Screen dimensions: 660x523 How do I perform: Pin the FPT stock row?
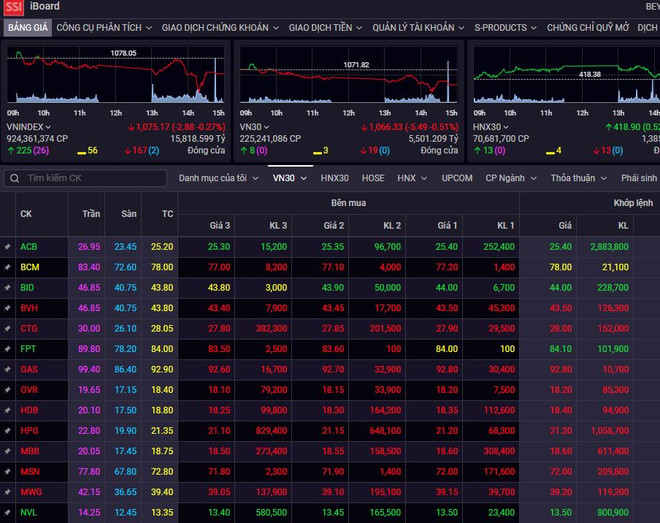click(8, 348)
